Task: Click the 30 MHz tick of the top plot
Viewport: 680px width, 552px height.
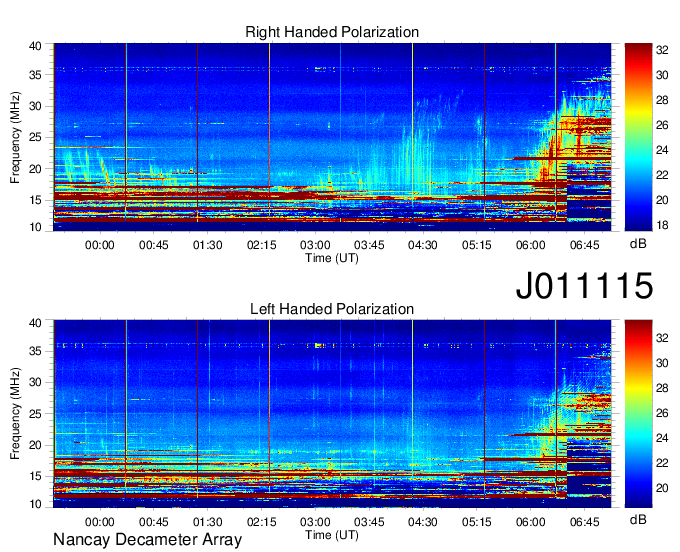Action: pos(35,106)
